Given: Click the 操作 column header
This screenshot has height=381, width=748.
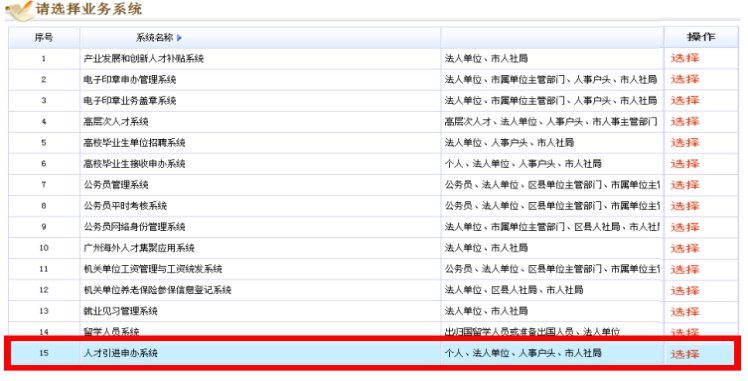Looking at the screenshot, I should 701,37.
